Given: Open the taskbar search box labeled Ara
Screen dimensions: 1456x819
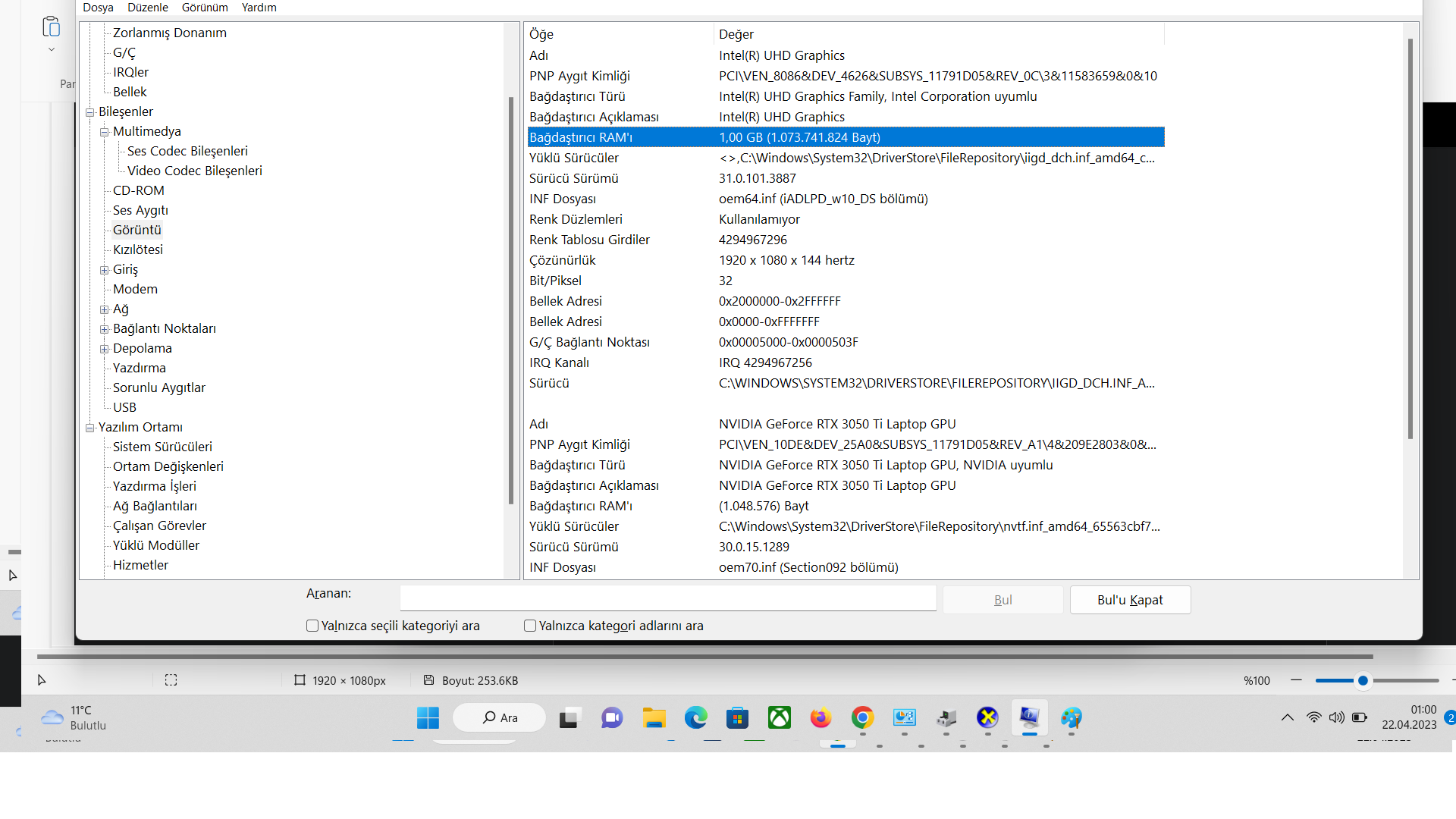Looking at the screenshot, I should click(499, 717).
